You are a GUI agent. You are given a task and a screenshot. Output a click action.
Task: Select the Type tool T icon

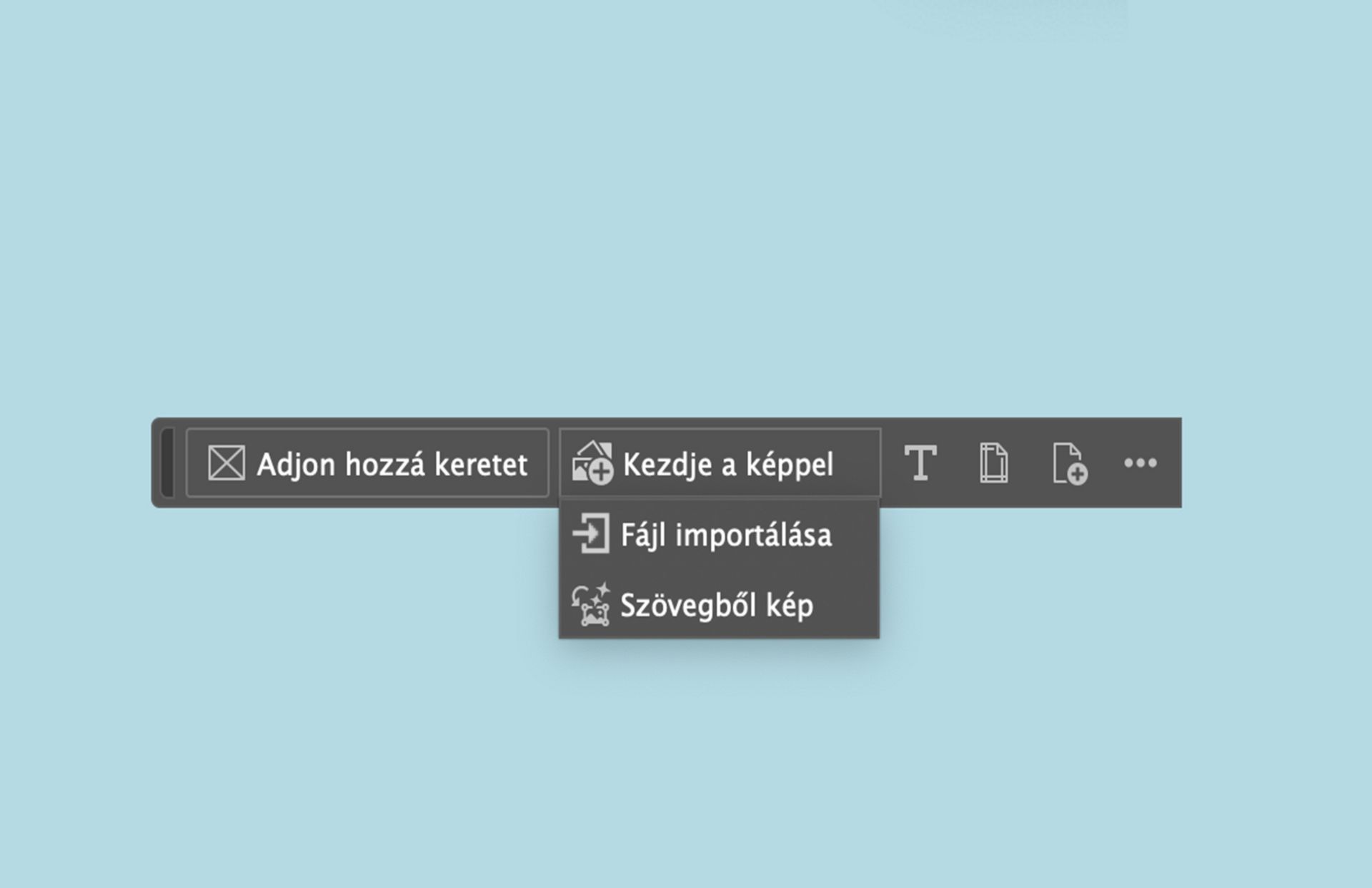pyautogui.click(x=920, y=463)
